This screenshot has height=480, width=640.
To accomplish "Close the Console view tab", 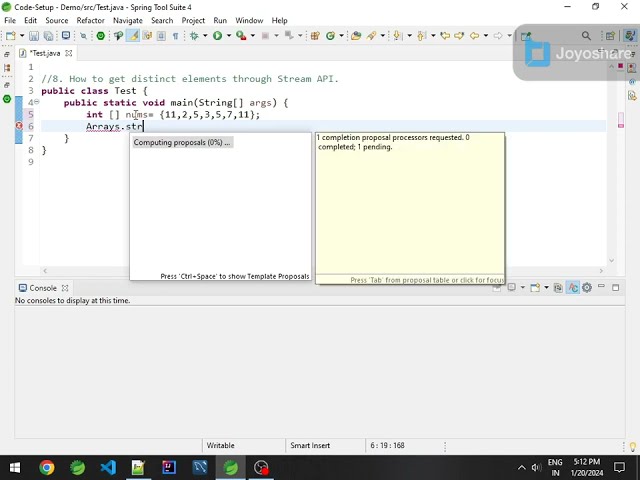I will pos(65,288).
